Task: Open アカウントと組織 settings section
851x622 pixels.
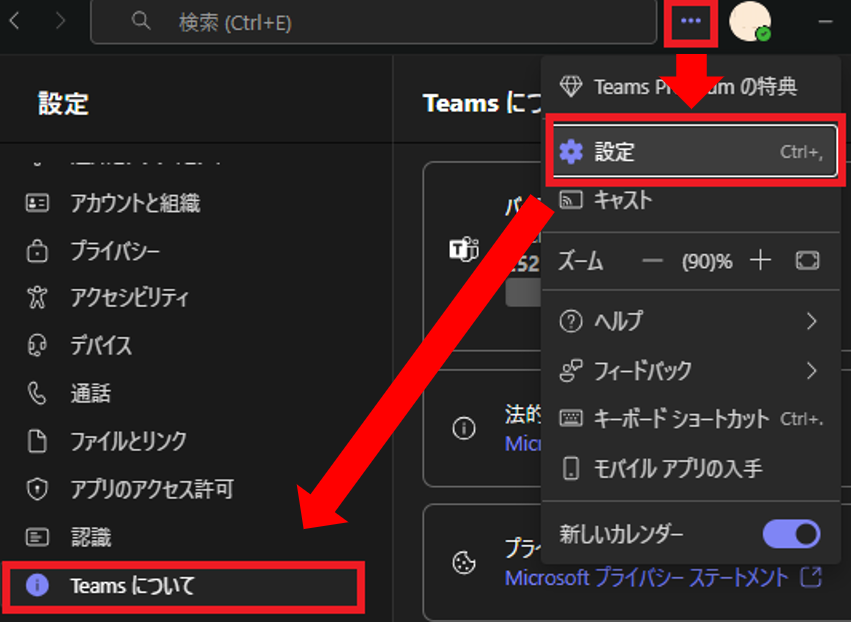Action: tap(135, 203)
